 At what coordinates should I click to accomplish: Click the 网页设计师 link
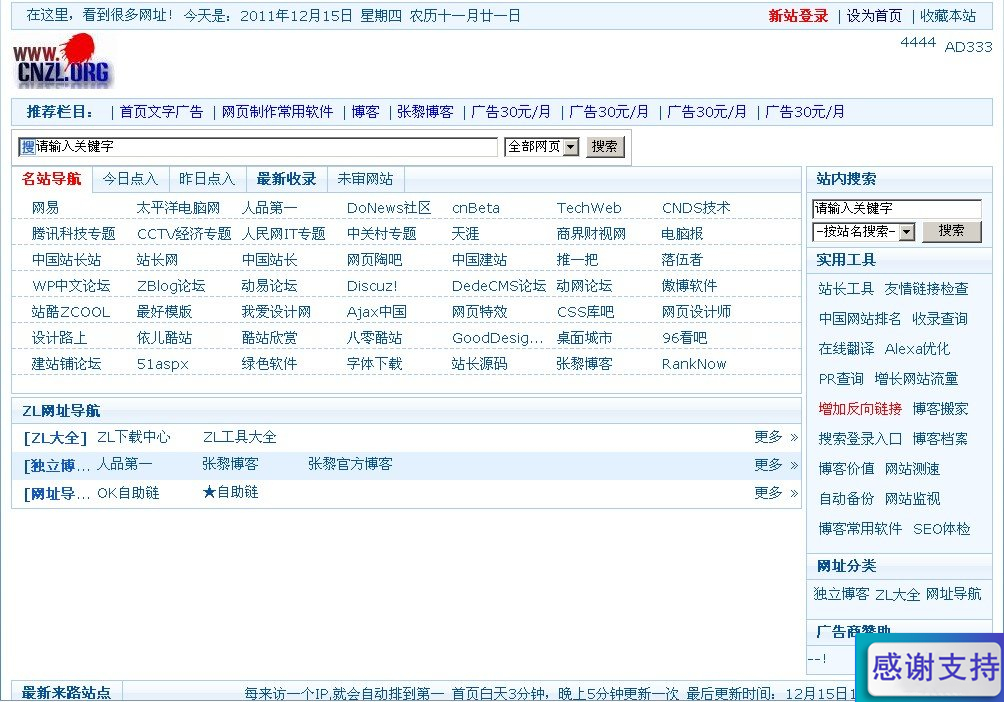(696, 312)
